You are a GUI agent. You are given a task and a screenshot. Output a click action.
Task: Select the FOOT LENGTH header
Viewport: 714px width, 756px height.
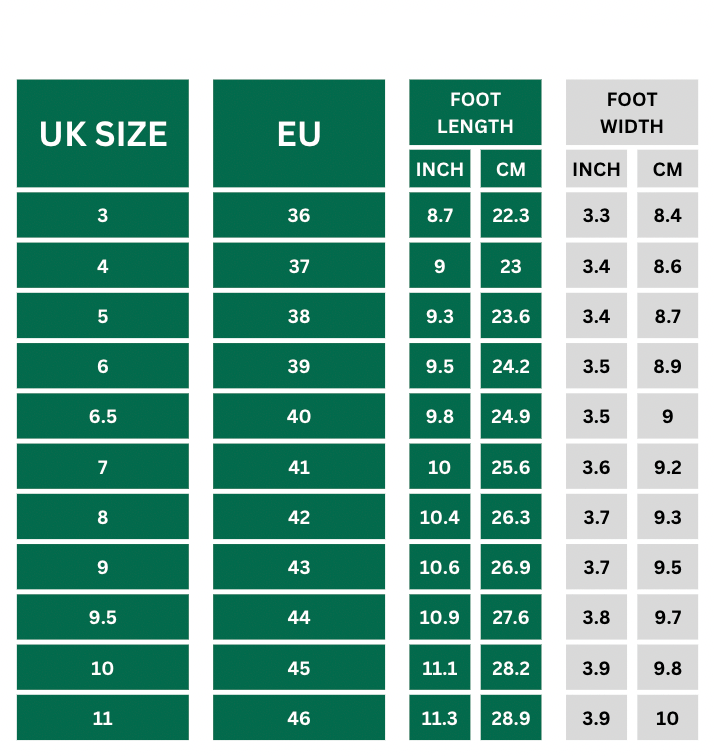tap(475, 112)
